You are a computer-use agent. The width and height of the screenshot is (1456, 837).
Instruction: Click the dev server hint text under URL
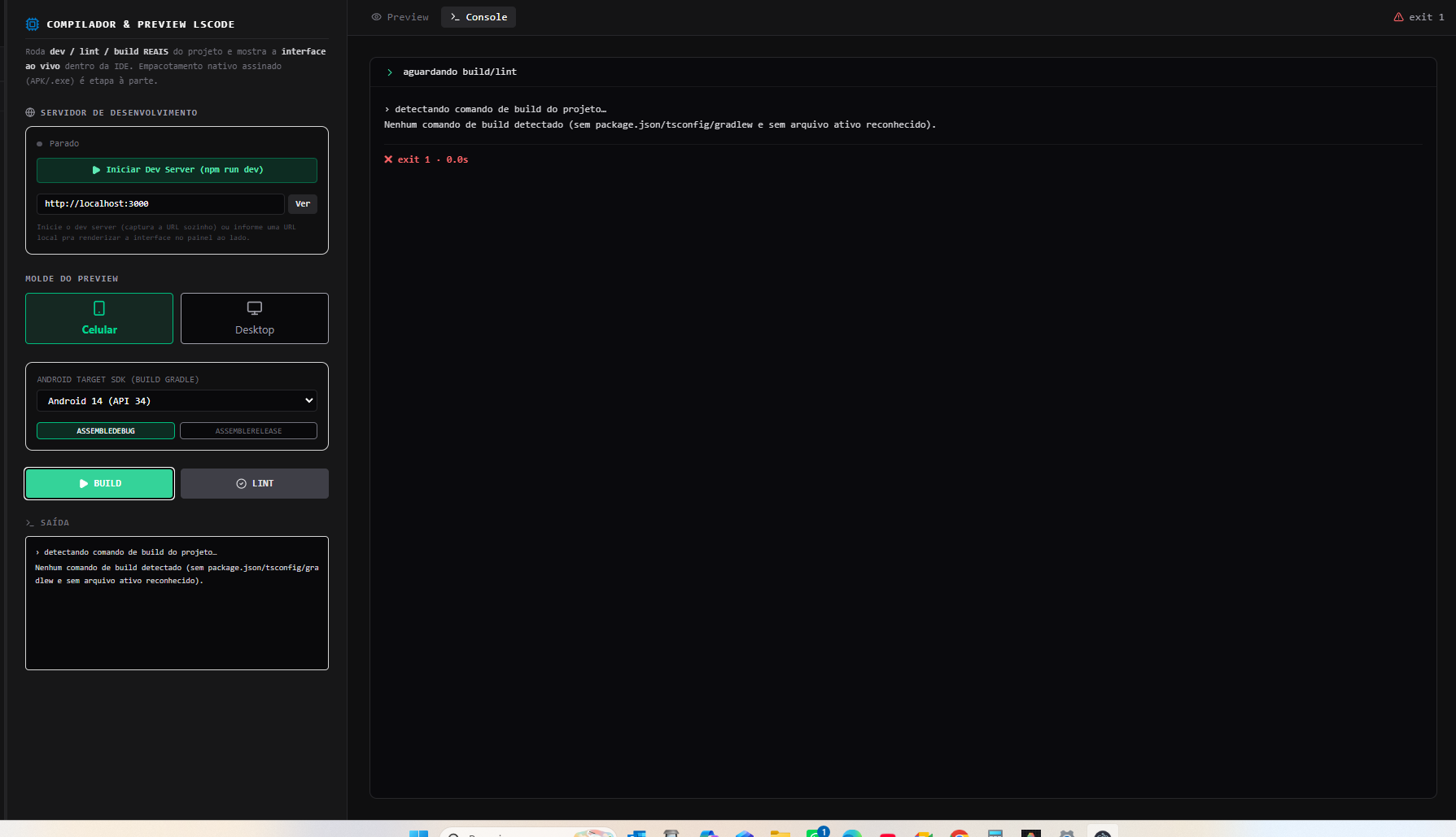click(167, 233)
